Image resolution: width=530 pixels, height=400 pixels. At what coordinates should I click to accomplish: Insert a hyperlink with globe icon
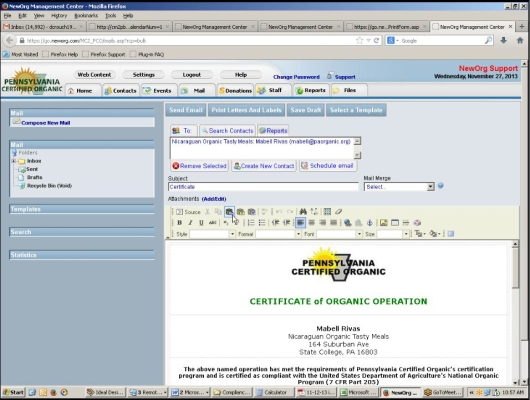tap(347, 223)
